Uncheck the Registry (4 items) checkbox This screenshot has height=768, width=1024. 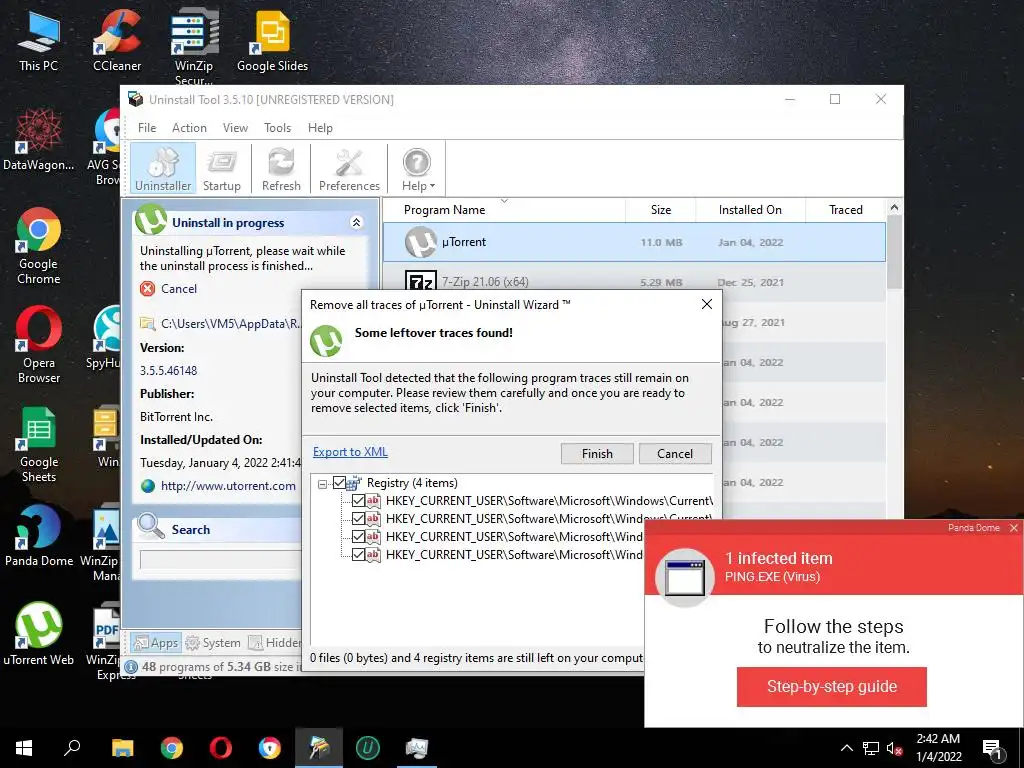[339, 483]
